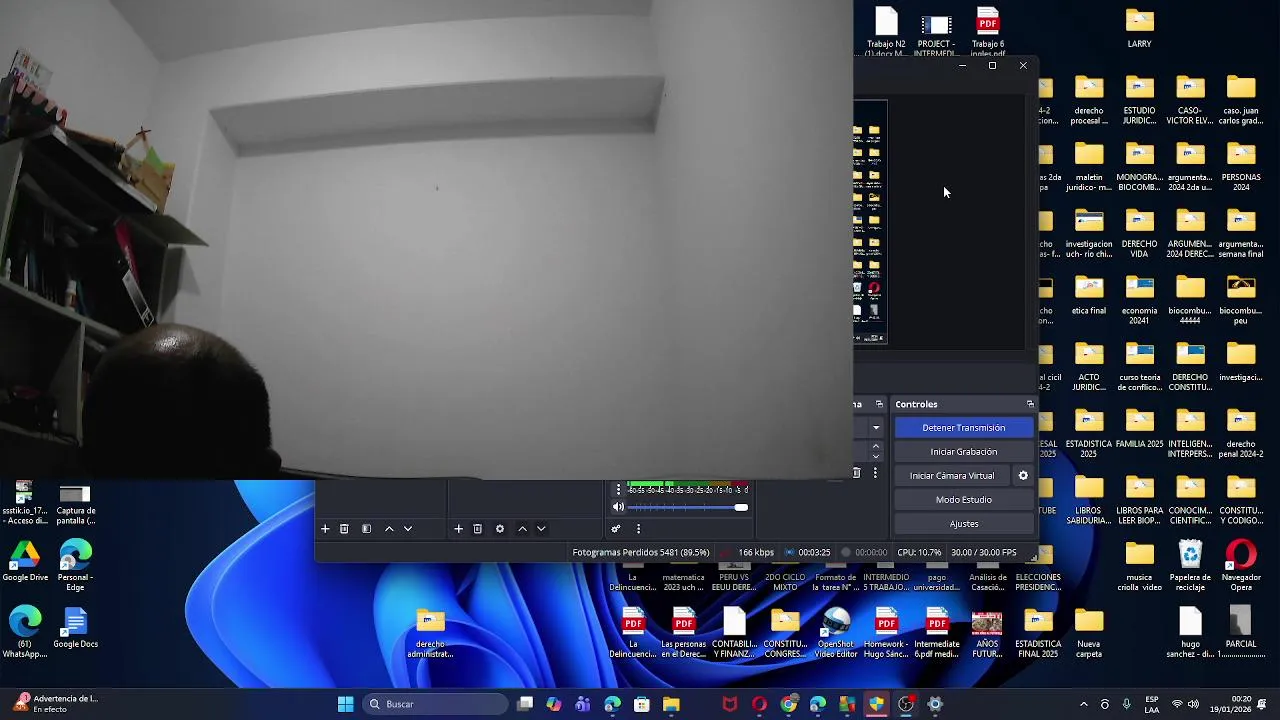Open Google Chrome from the taskbar
This screenshot has height=720, width=1280.
(x=789, y=704)
